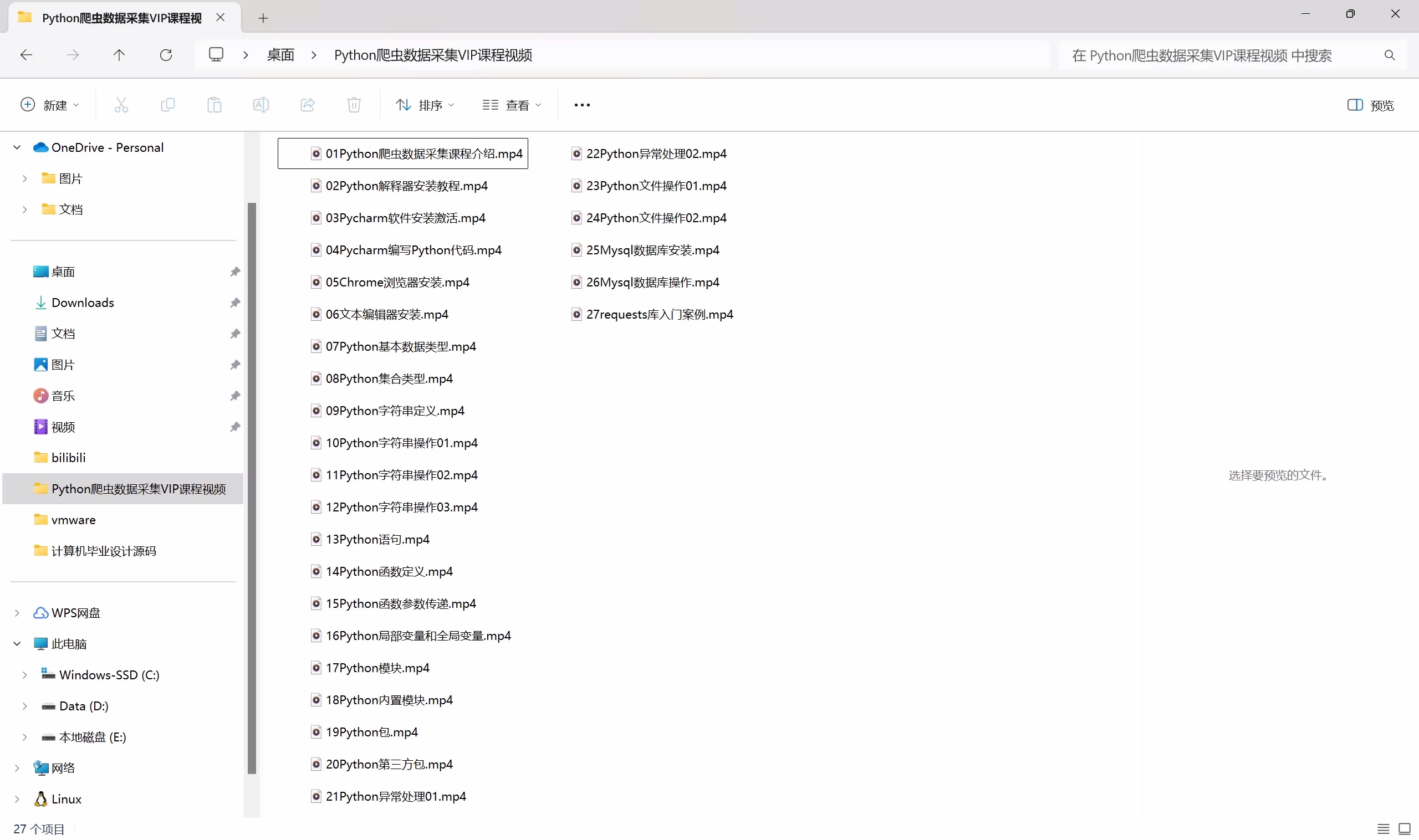Screen dimensions: 1419x840
Task: Navigate up one folder level
Action: point(119,55)
